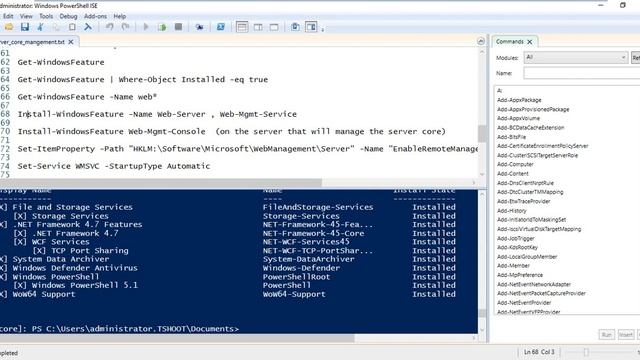Open the Edit menu
Viewport: 640px width, 360px height.
[x=8, y=16]
